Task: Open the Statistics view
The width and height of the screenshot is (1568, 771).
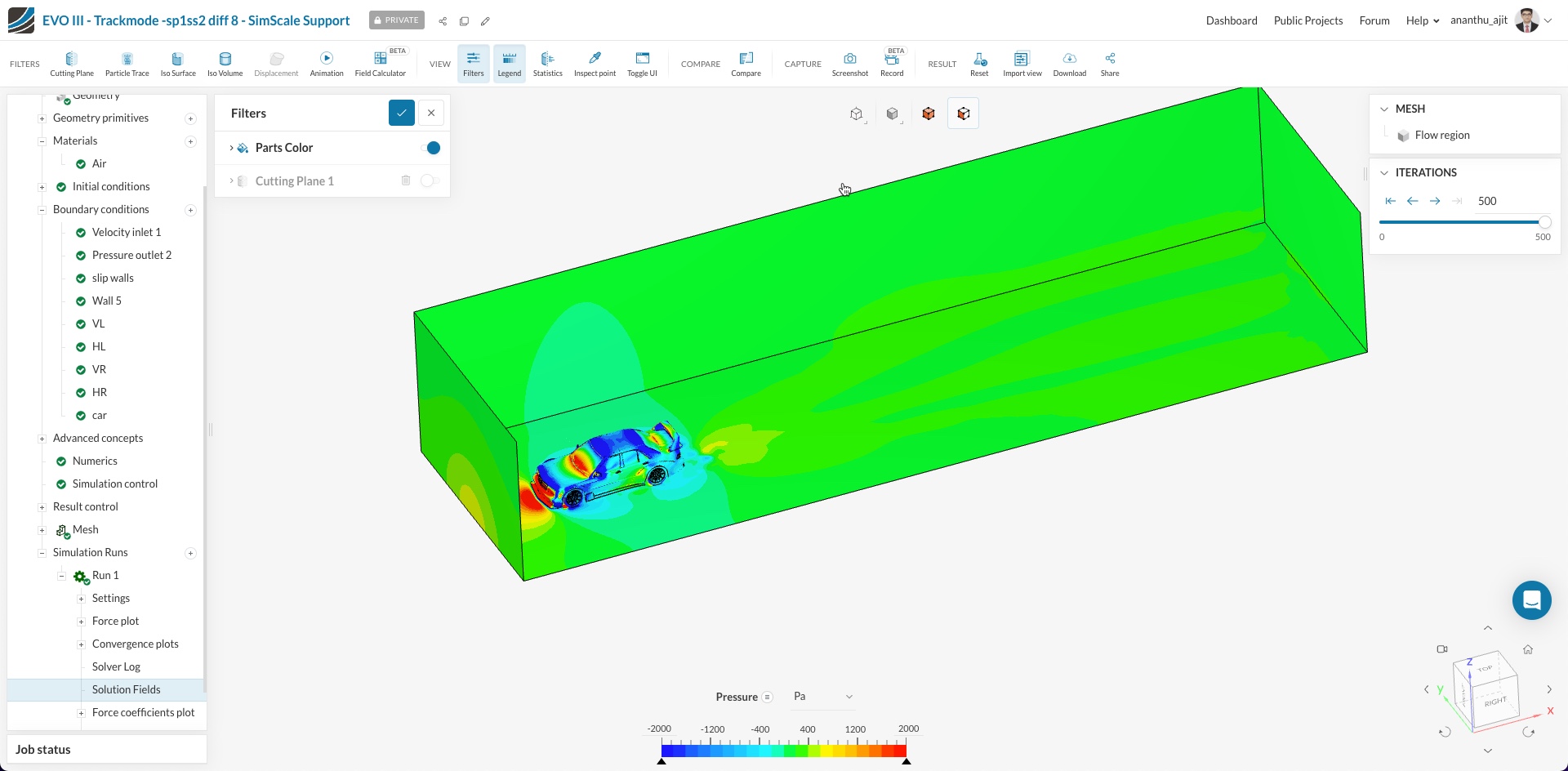Action: [547, 64]
